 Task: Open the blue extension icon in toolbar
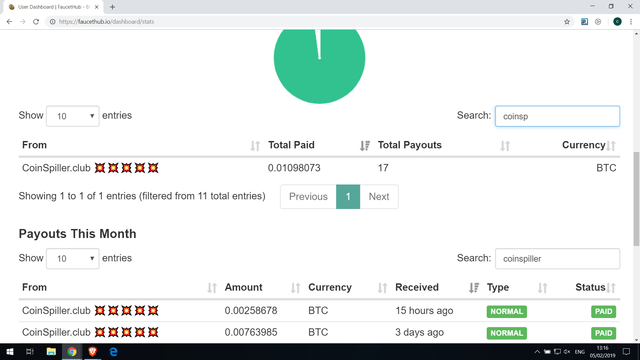(x=584, y=22)
